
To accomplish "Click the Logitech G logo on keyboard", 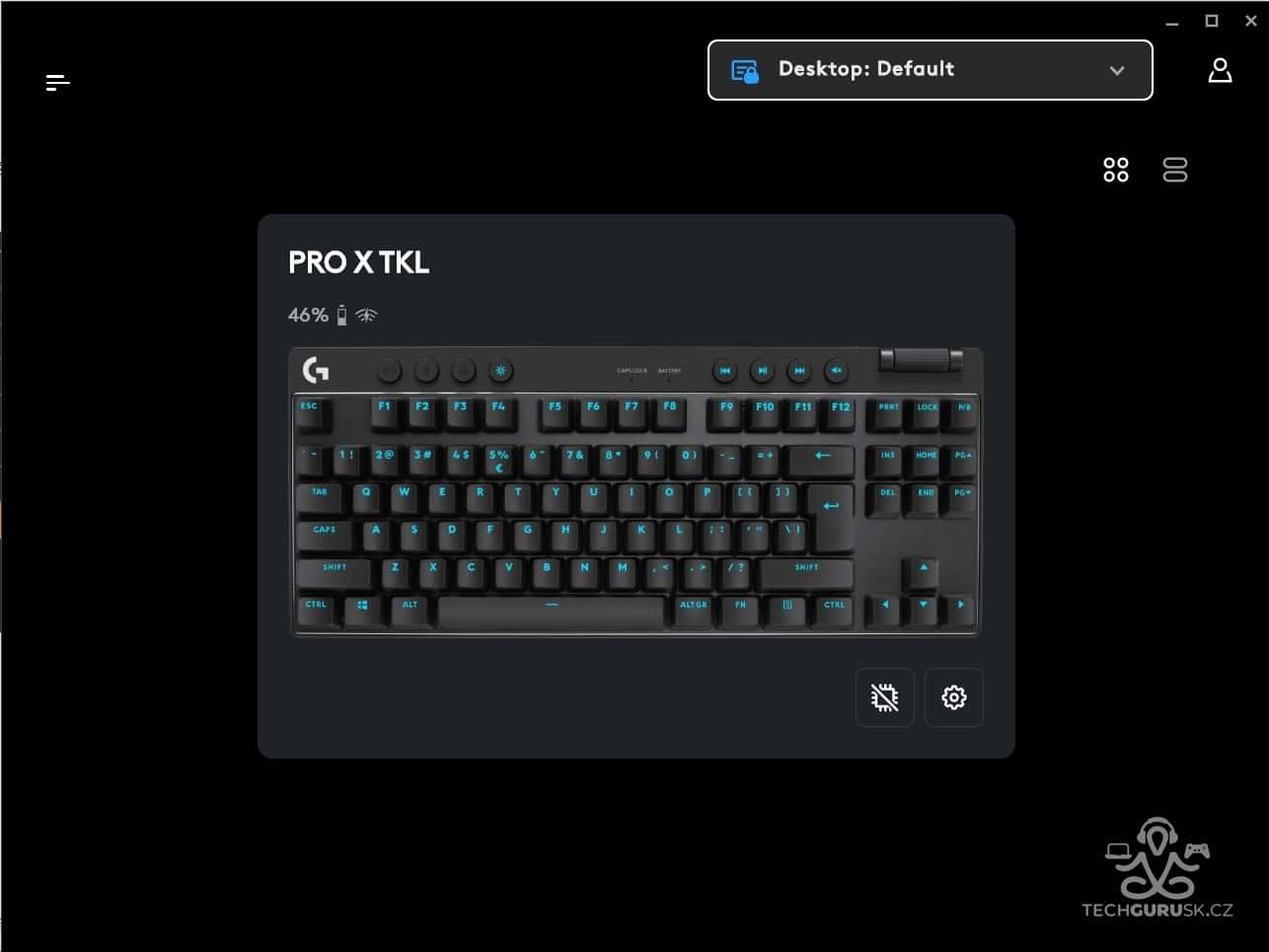I will (x=316, y=370).
